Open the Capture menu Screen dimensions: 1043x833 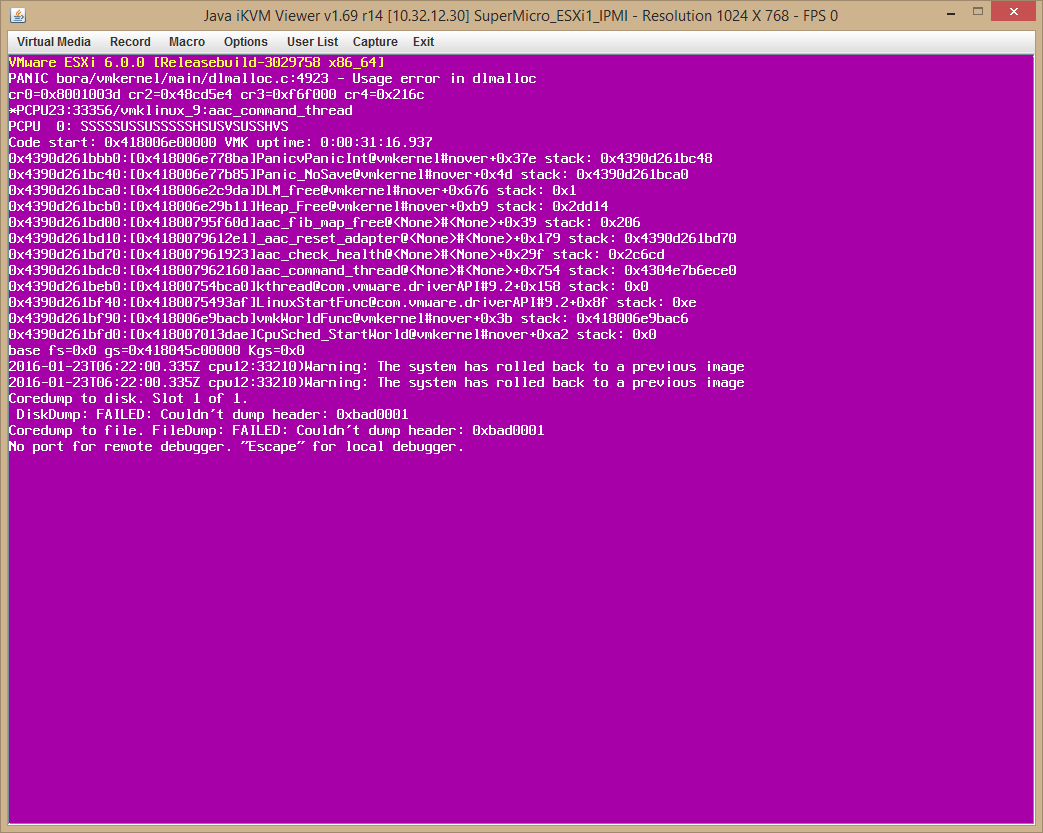coord(375,42)
